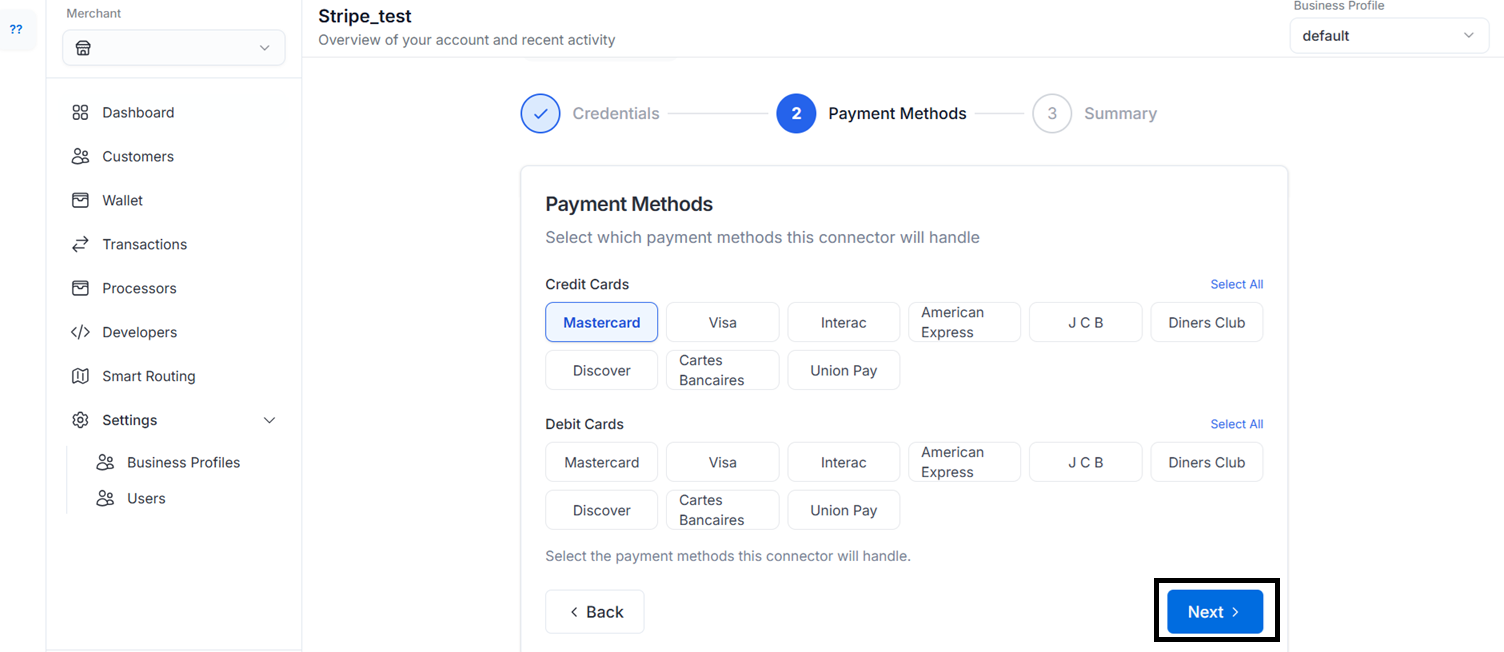Click the Customers people icon
Screen dimensions: 1504x652
(x=80, y=157)
